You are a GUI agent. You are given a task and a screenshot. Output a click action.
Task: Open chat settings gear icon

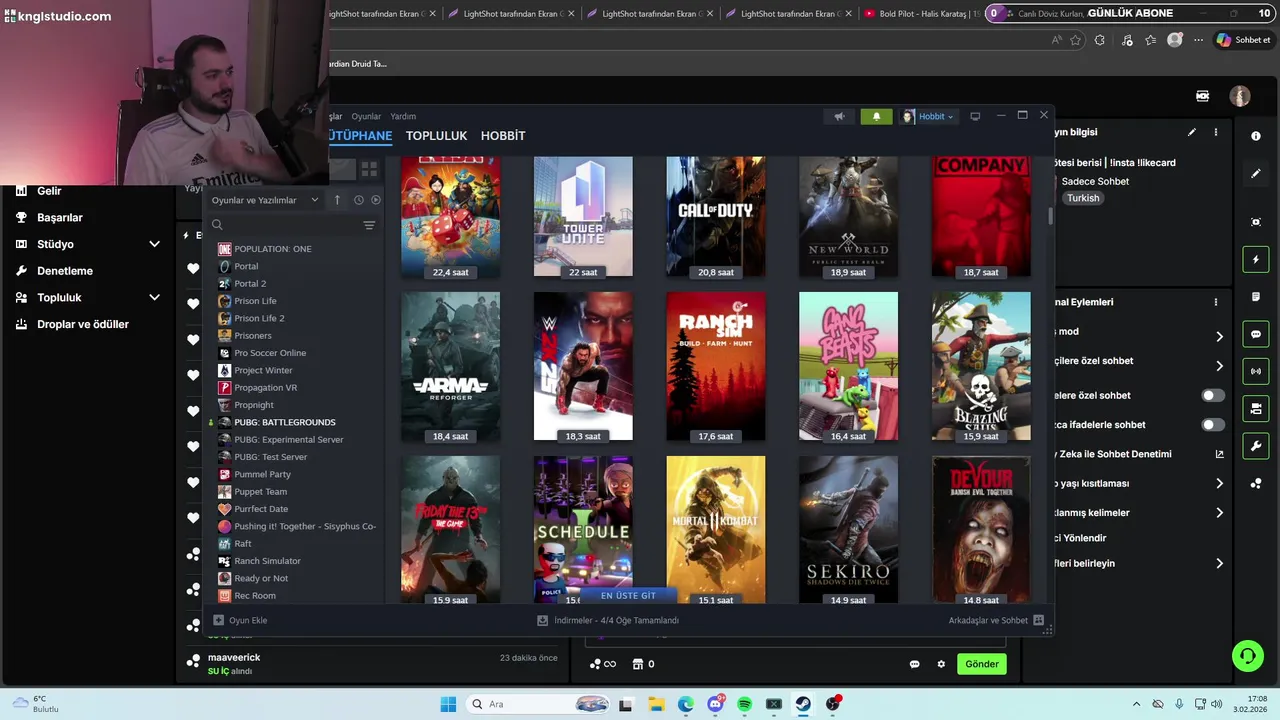tap(941, 664)
